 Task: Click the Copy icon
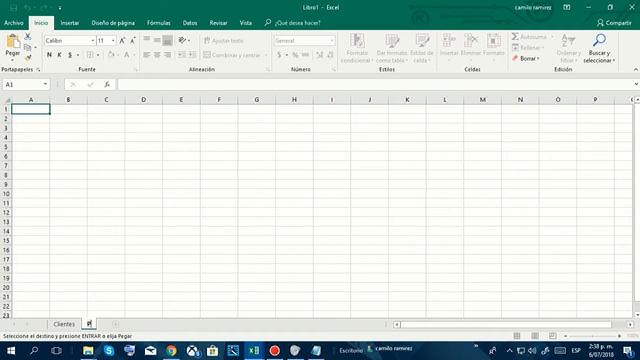tap(28, 47)
